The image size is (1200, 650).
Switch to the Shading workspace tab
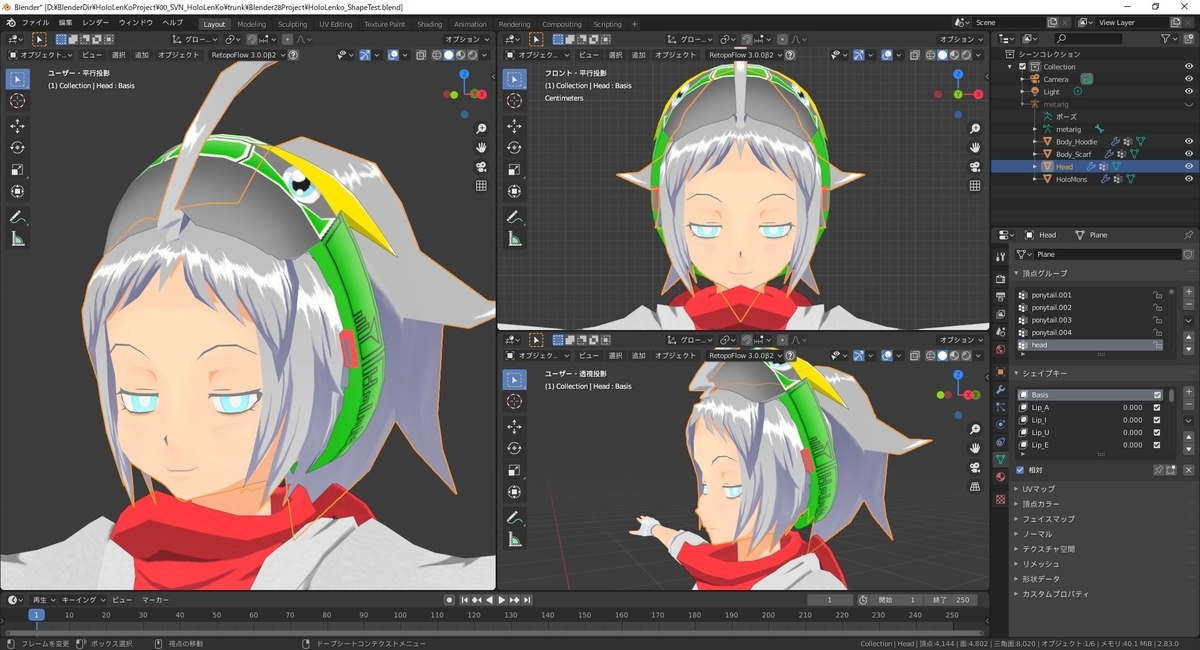[430, 24]
